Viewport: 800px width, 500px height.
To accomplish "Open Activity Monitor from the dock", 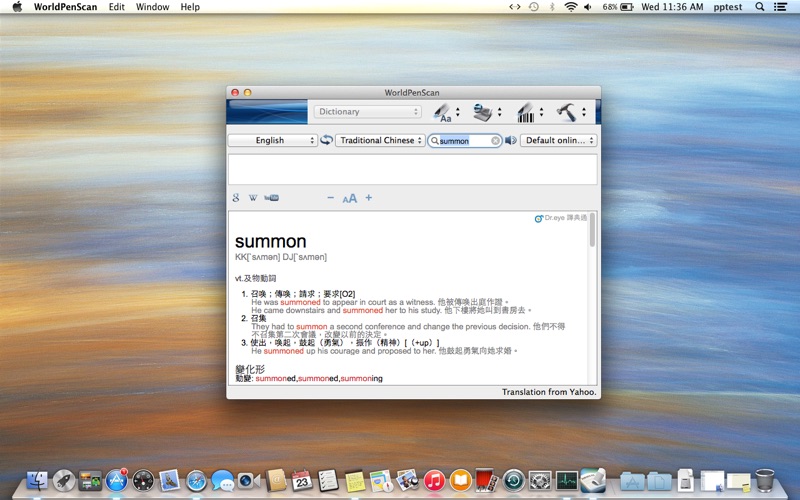I will [566, 481].
